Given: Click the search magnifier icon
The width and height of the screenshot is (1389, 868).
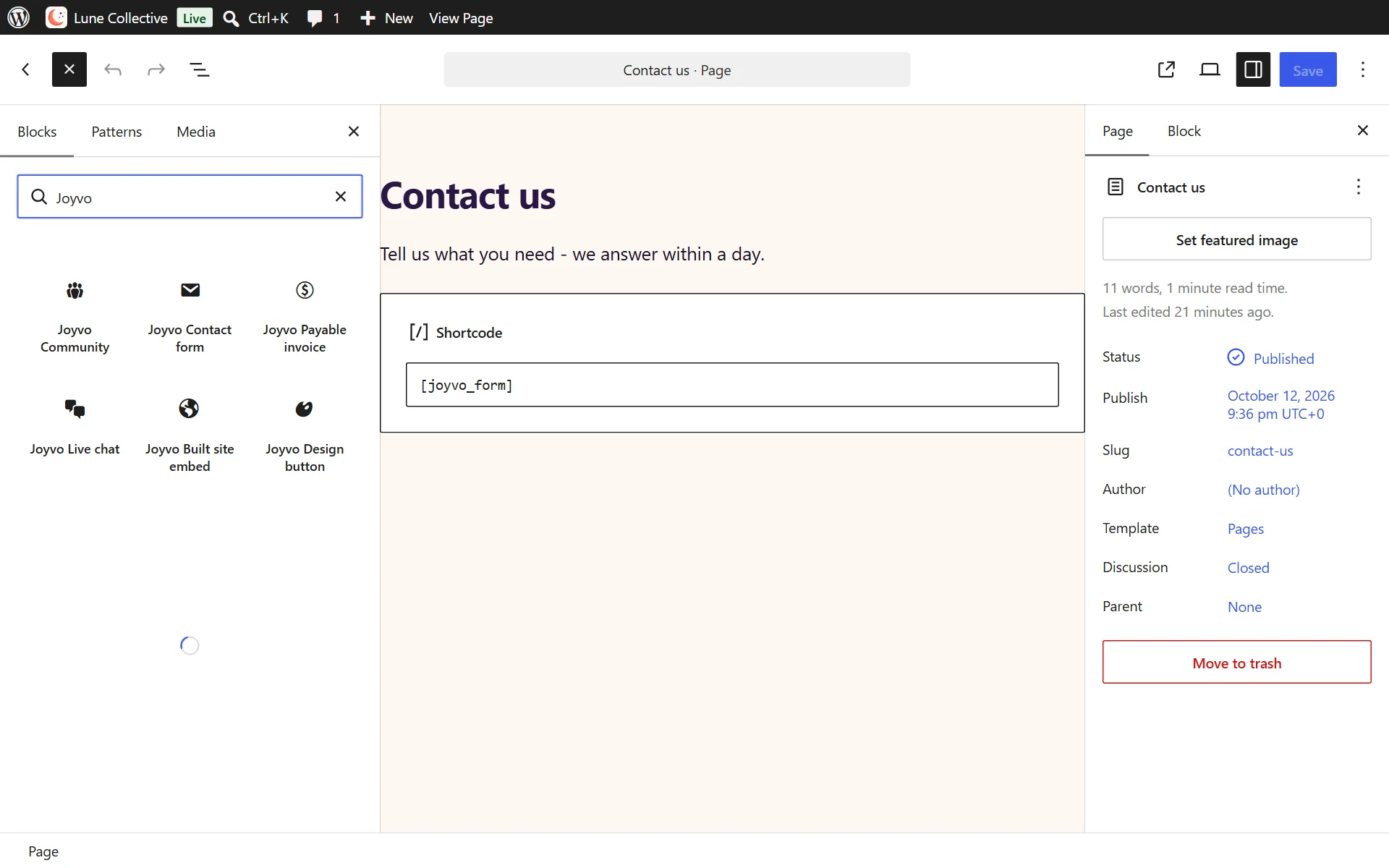Looking at the screenshot, I should [x=39, y=197].
